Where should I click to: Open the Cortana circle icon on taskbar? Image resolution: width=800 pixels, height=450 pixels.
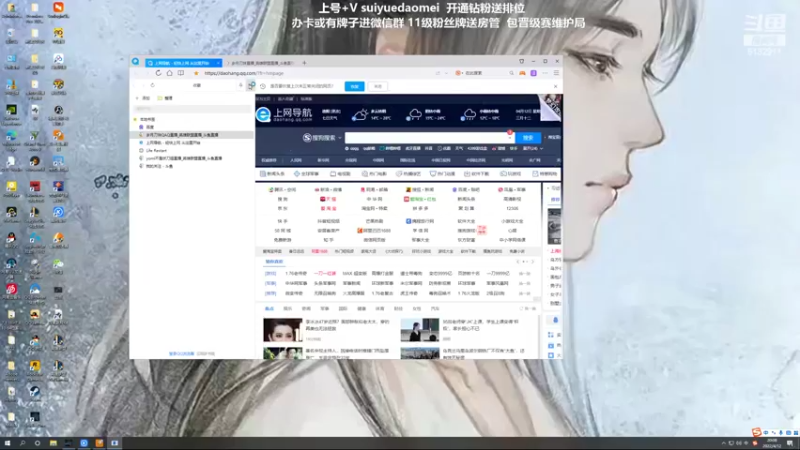38,443
